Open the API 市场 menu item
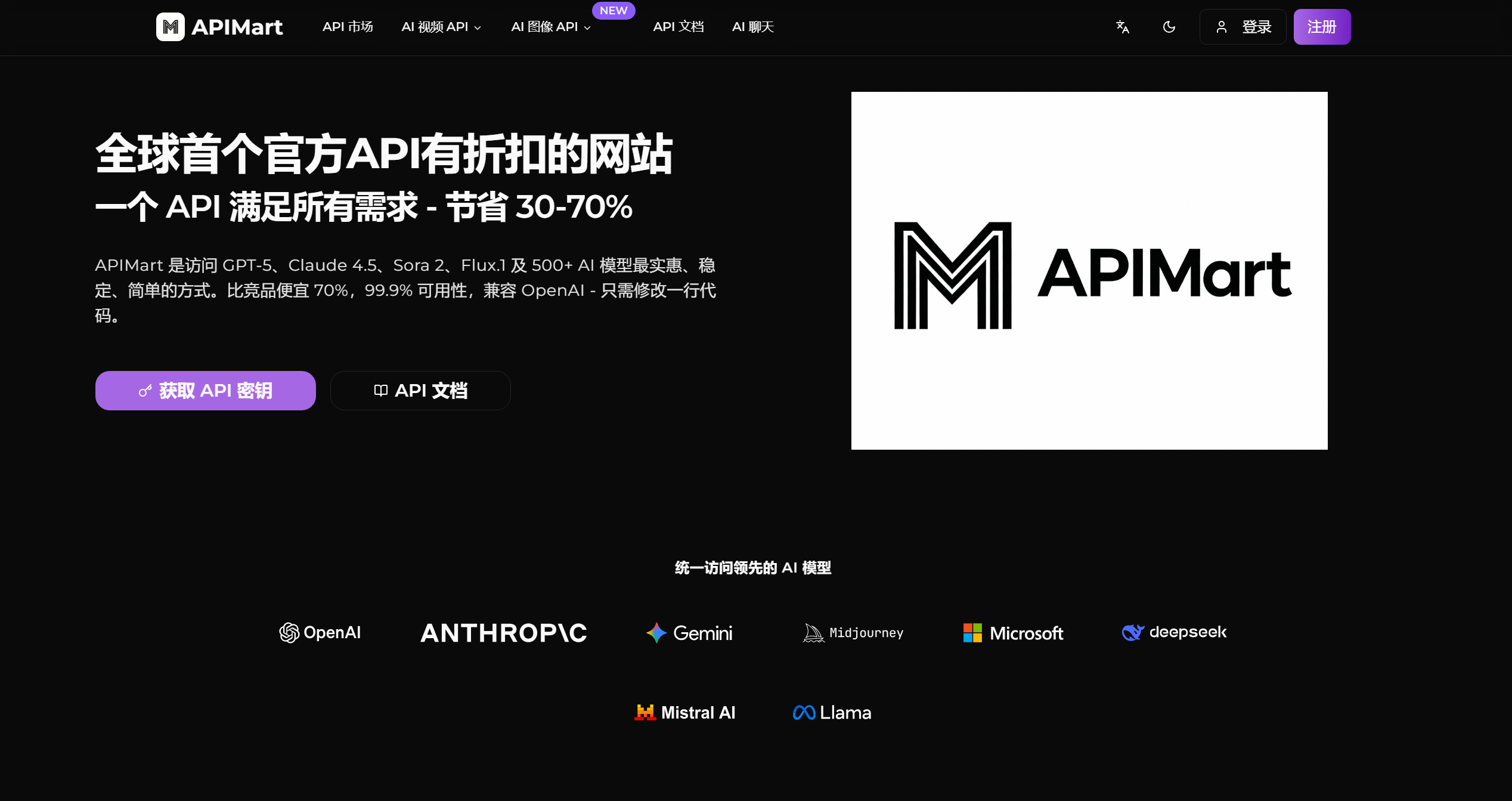The image size is (1512, 801). 348,27
